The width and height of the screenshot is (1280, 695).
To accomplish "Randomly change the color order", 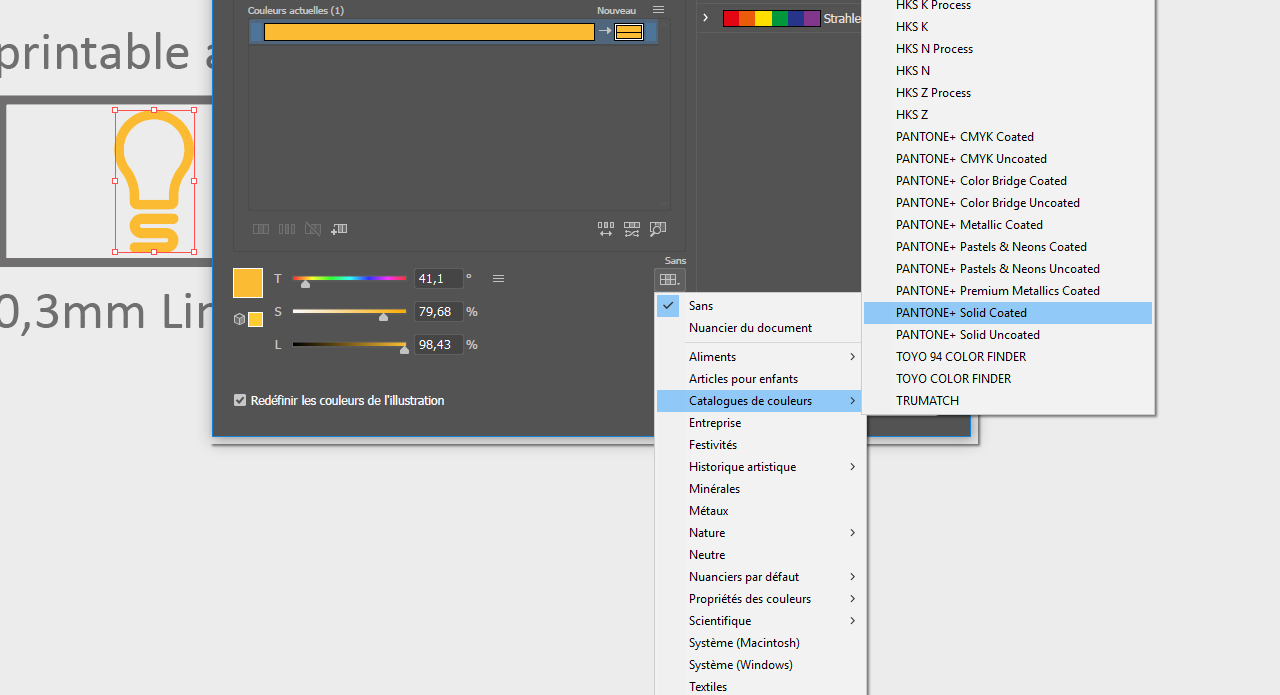I will [606, 229].
